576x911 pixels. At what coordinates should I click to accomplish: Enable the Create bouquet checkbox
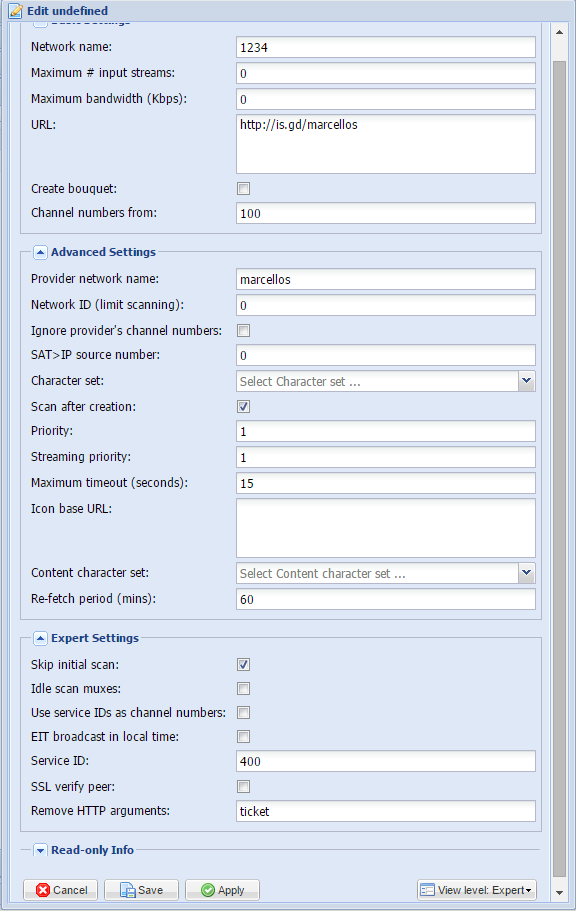pos(244,188)
